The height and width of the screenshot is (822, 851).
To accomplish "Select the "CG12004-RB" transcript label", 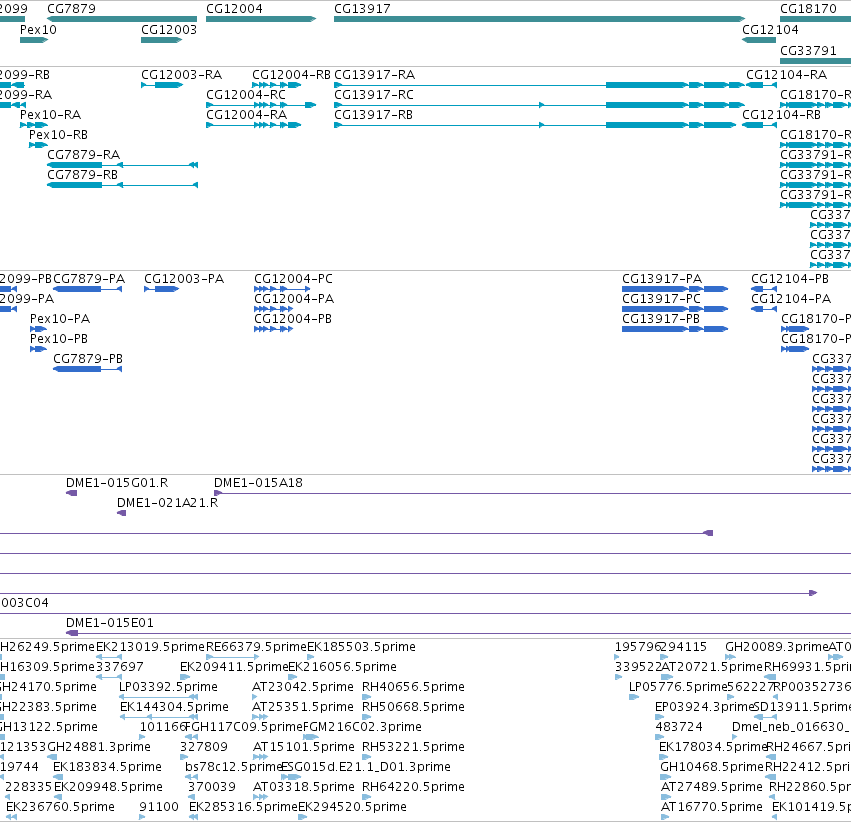I will click(x=291, y=74).
